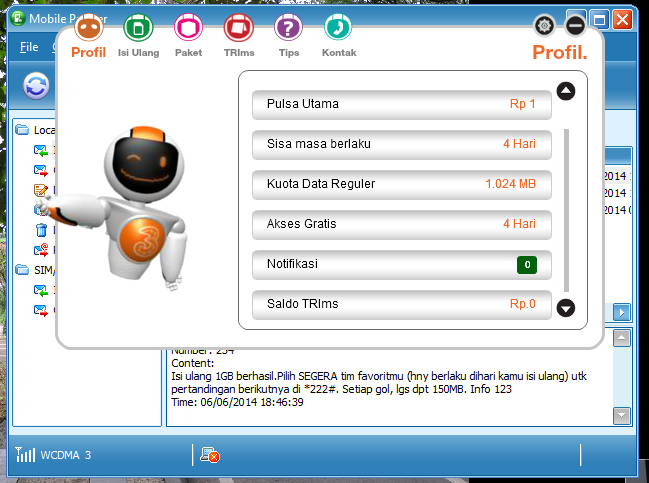Image resolution: width=649 pixels, height=483 pixels.
Task: Open the reports envelope icon below trash
Action: (41, 250)
